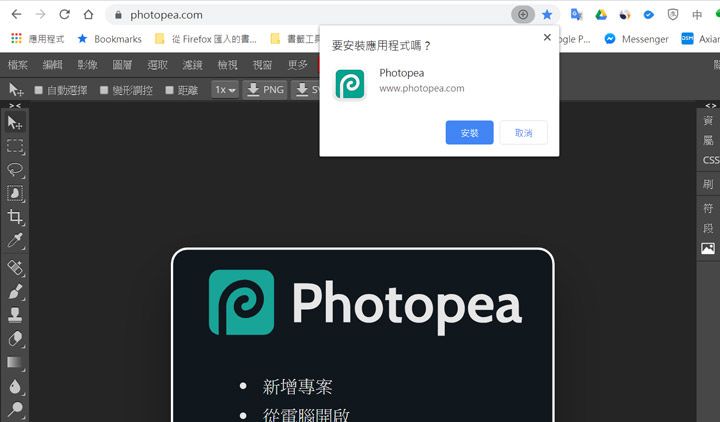Screen dimensions: 720x422
Task: Select the Brush tool
Action: click(15, 291)
